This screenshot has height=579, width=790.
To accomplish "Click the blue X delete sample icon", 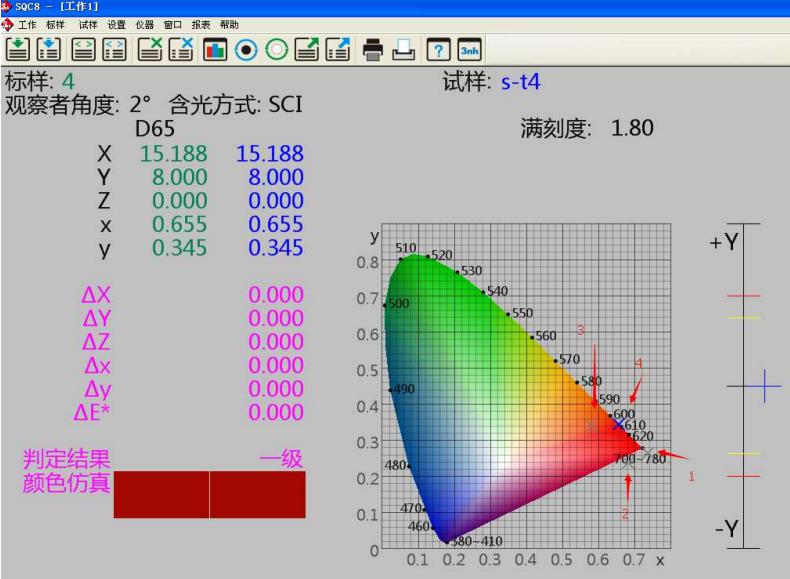I will coord(181,49).
